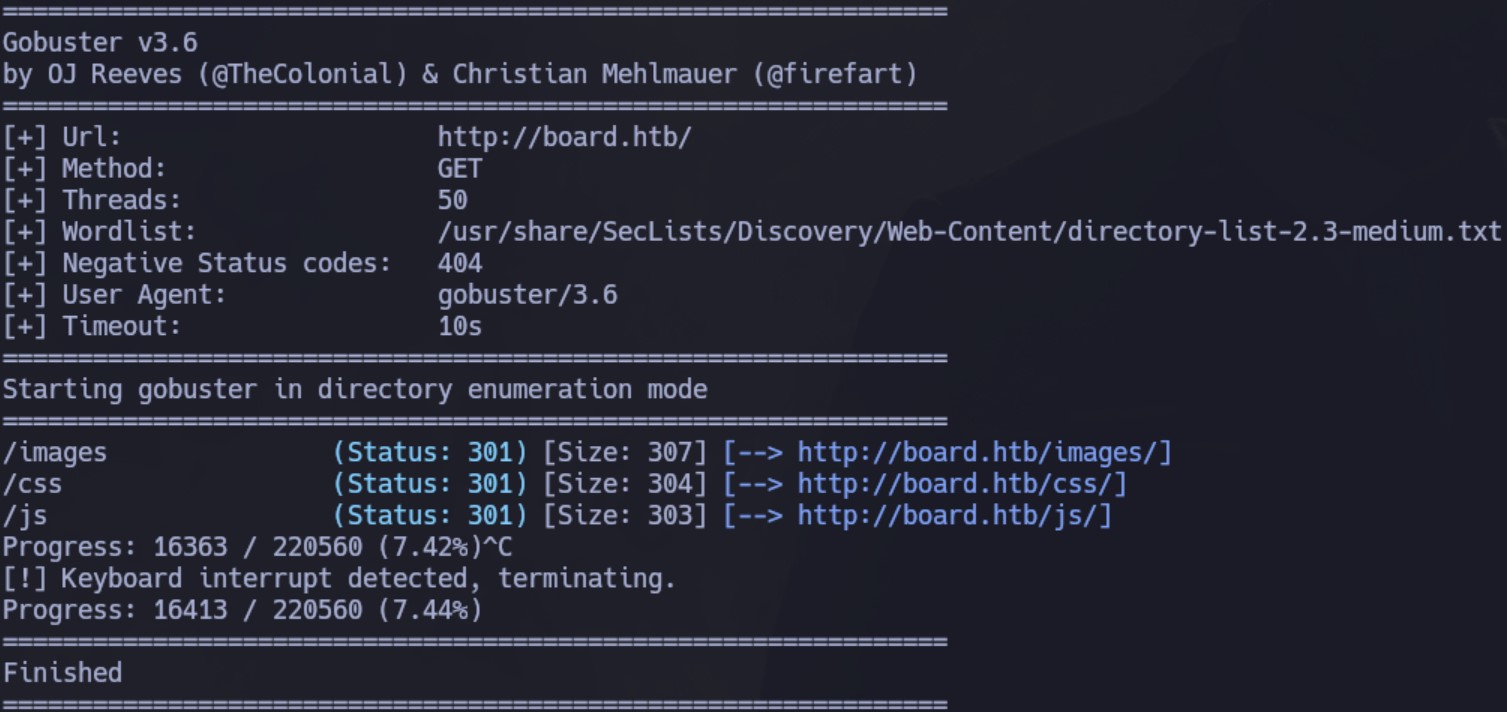Click the Timeout value 10s
This screenshot has height=712, width=1507.
460,326
